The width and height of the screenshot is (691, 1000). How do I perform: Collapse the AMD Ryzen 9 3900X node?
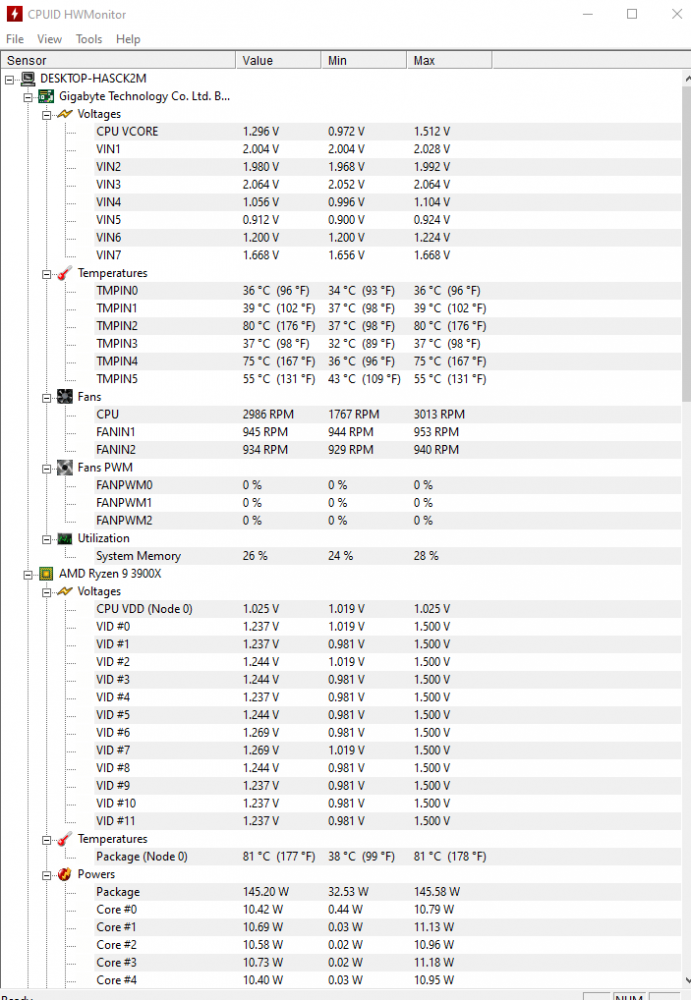[28, 574]
